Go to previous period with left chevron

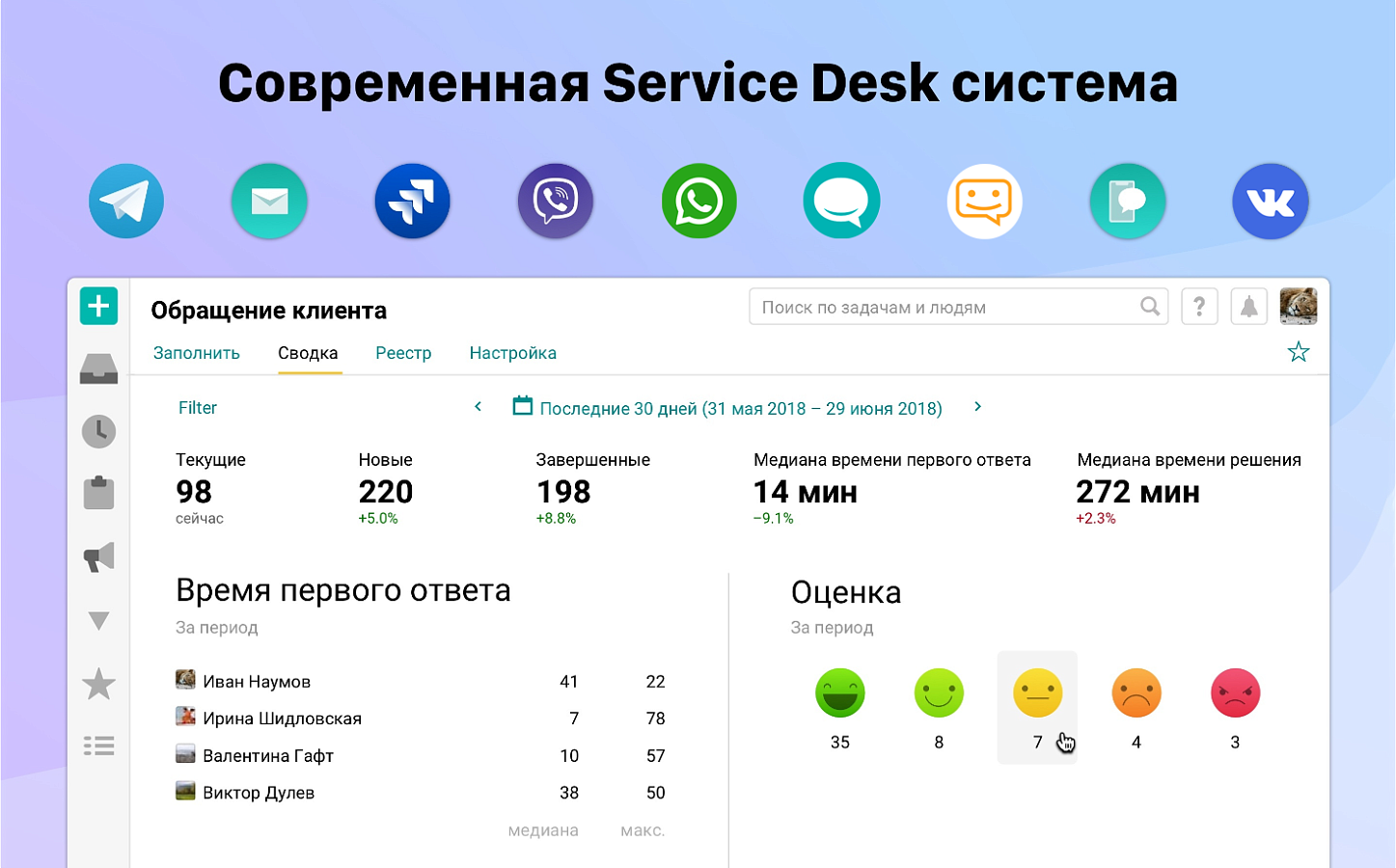tap(478, 407)
